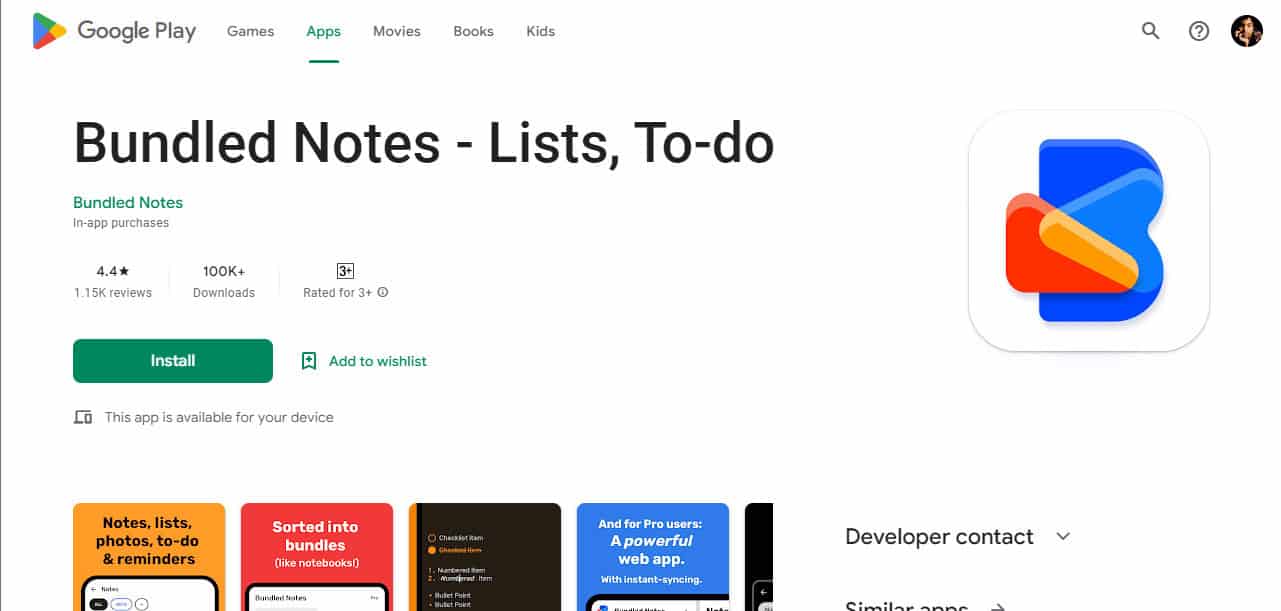Open the 'powerful web app' blue screenshot
Image resolution: width=1281 pixels, height=611 pixels.
653,557
